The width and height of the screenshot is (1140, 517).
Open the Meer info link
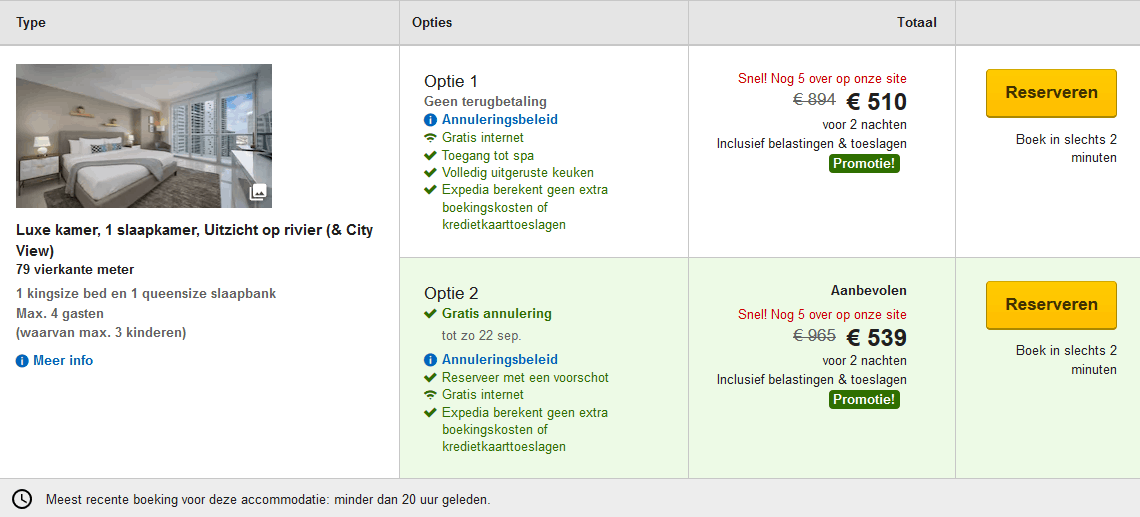tap(63, 361)
